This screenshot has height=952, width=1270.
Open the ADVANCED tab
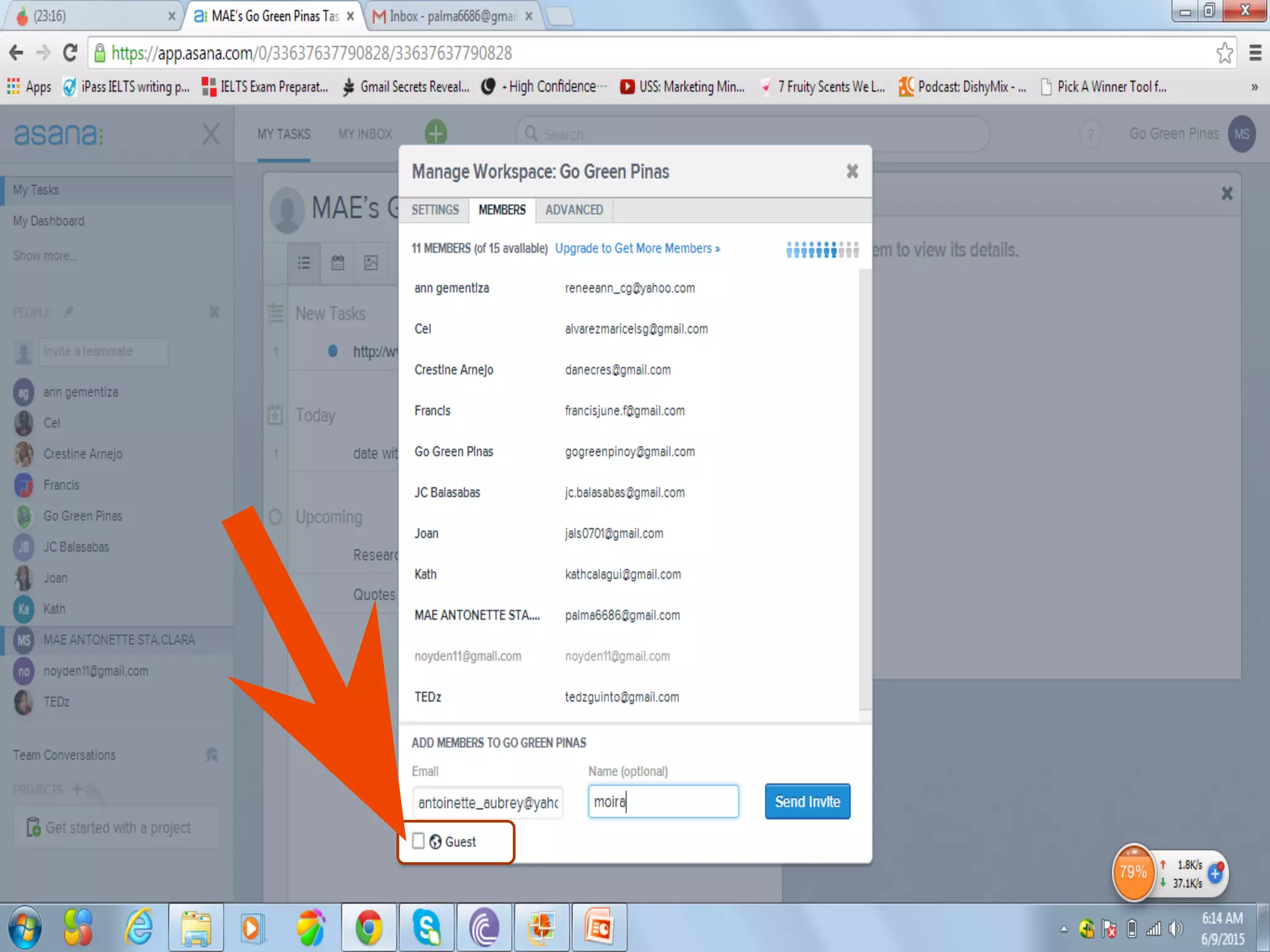coord(574,210)
